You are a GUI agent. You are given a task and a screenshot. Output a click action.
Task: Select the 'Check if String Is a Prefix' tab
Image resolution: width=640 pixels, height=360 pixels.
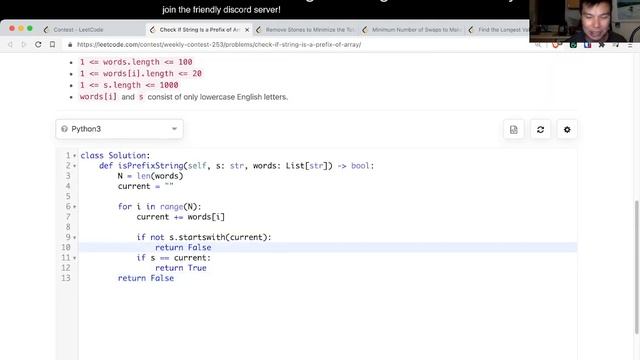(x=199, y=29)
